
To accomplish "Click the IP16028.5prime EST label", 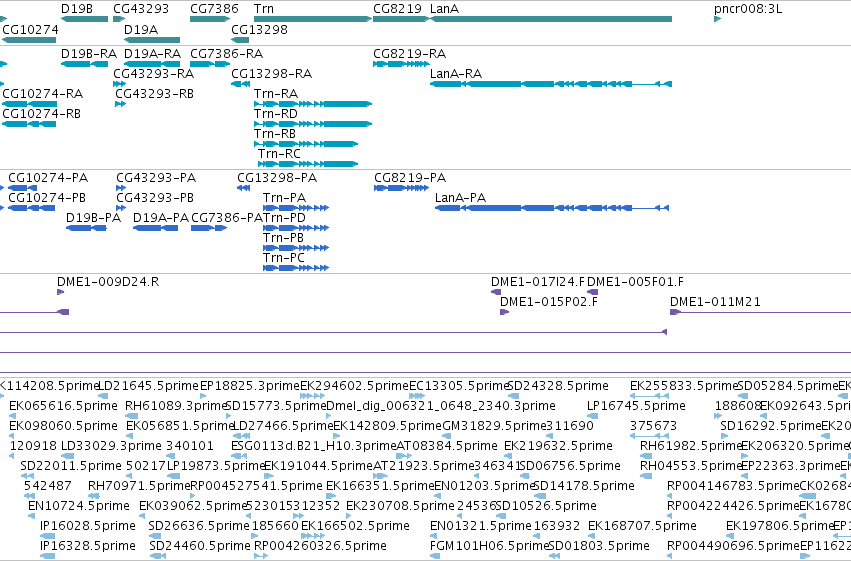I will (x=88, y=526).
